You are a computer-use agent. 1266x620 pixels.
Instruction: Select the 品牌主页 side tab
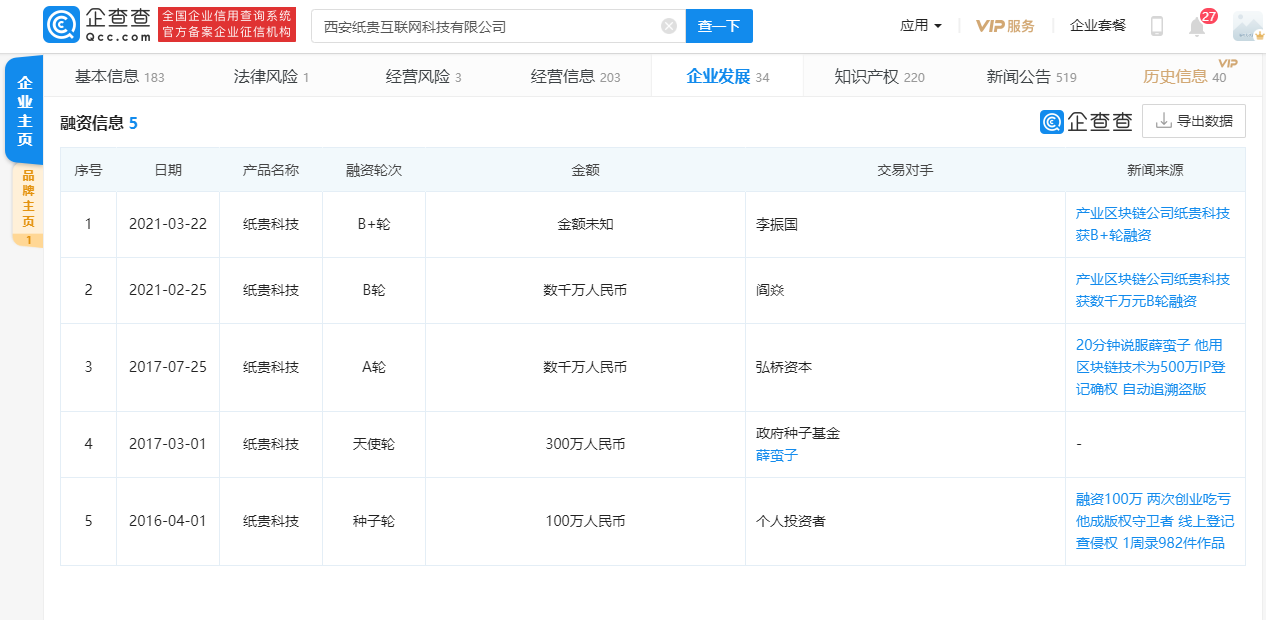(28, 206)
